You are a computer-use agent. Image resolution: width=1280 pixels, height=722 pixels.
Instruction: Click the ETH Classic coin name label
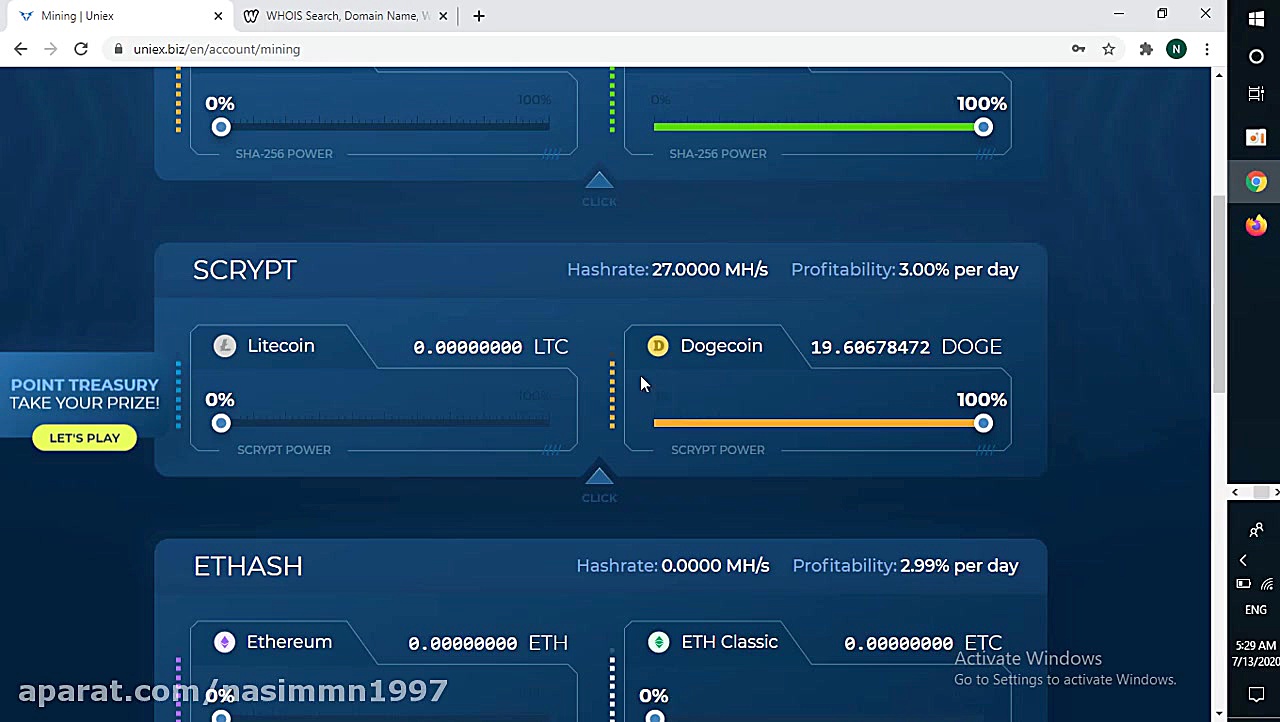click(x=729, y=642)
